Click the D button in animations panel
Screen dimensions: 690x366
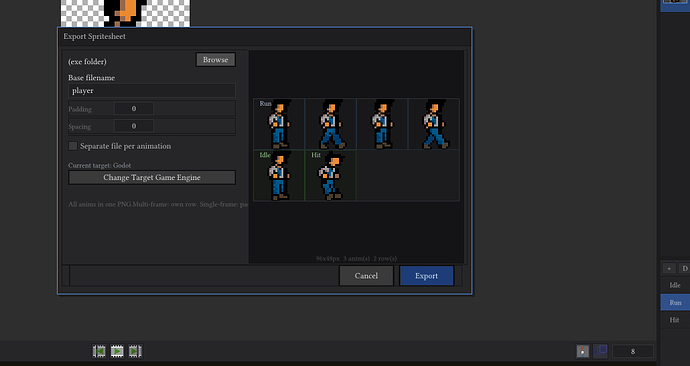(x=684, y=268)
